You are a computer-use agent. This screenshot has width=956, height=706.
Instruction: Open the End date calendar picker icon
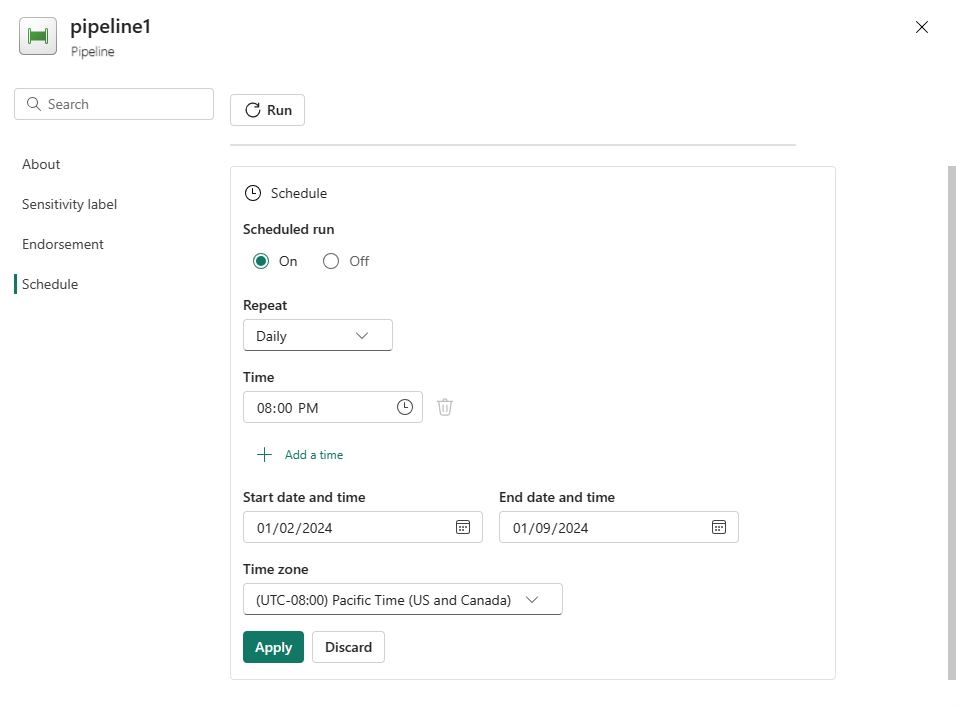click(719, 527)
